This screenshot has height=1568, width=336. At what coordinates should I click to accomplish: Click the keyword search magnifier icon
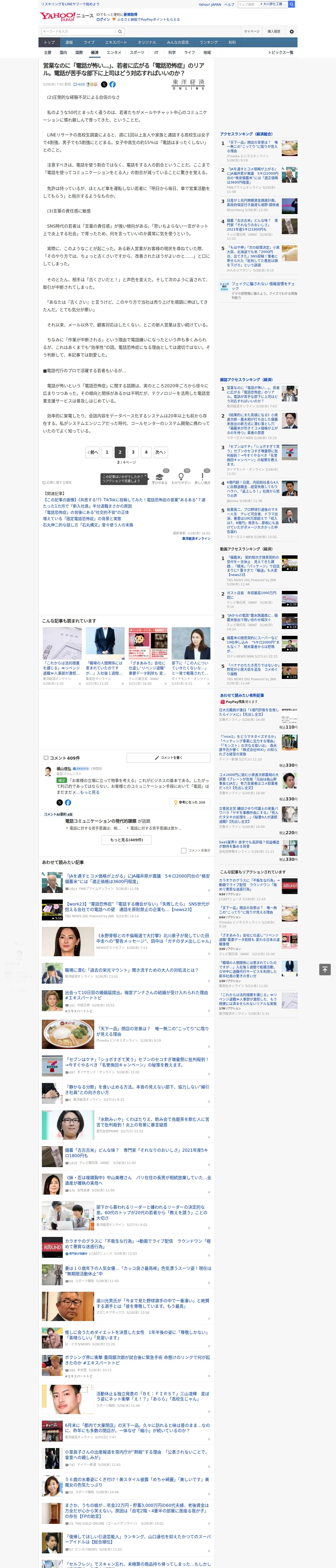tap(120, 32)
